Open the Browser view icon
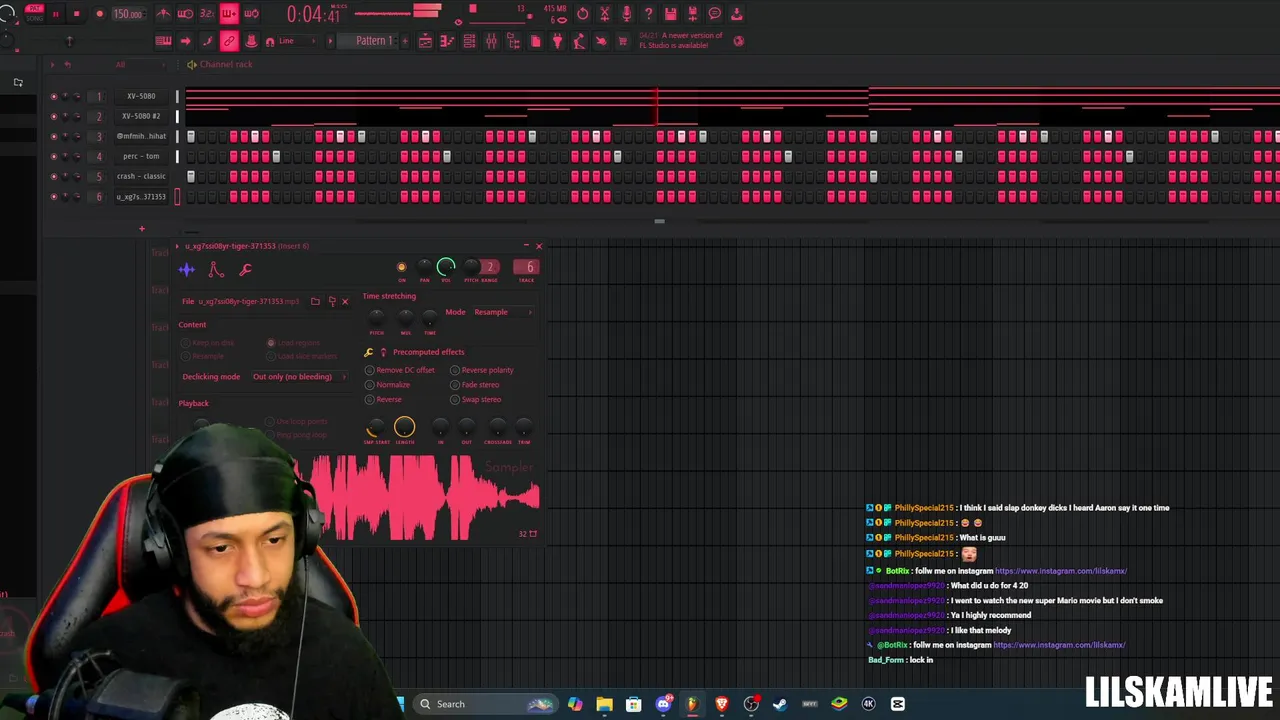The width and height of the screenshot is (1280, 720). pos(513,41)
